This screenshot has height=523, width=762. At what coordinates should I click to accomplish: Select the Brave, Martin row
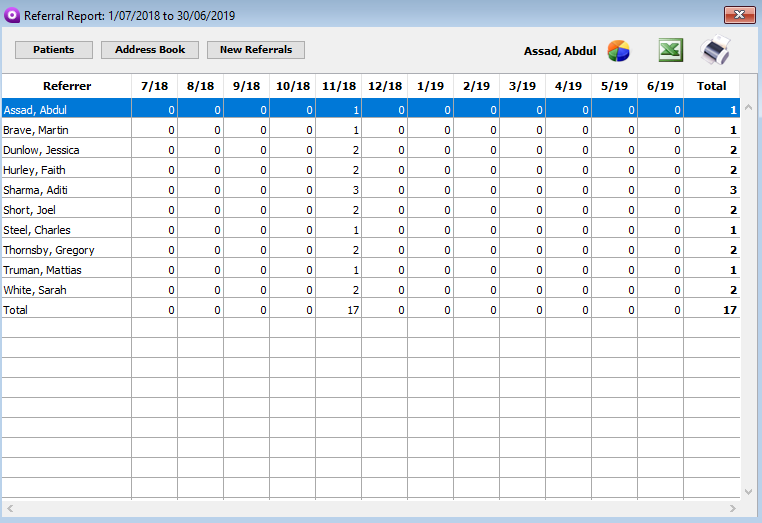point(28,130)
